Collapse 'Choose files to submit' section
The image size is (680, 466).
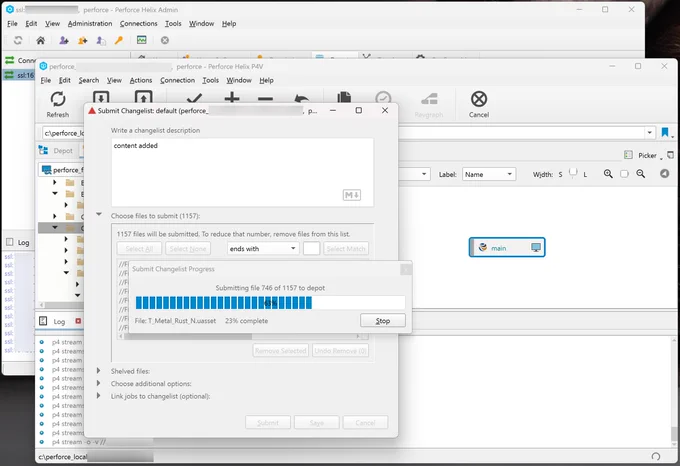[99, 215]
